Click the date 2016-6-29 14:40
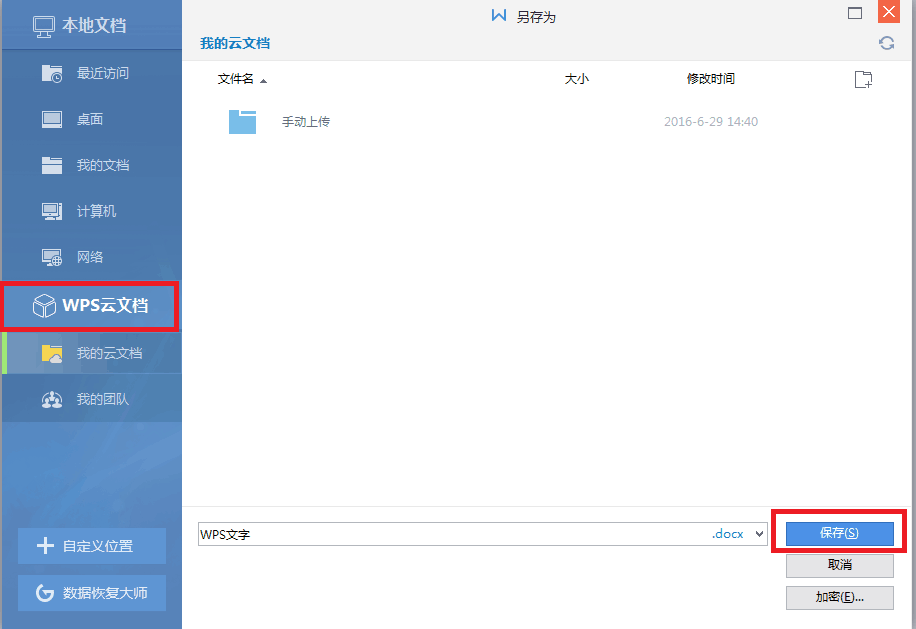The height and width of the screenshot is (629, 916). (x=711, y=121)
